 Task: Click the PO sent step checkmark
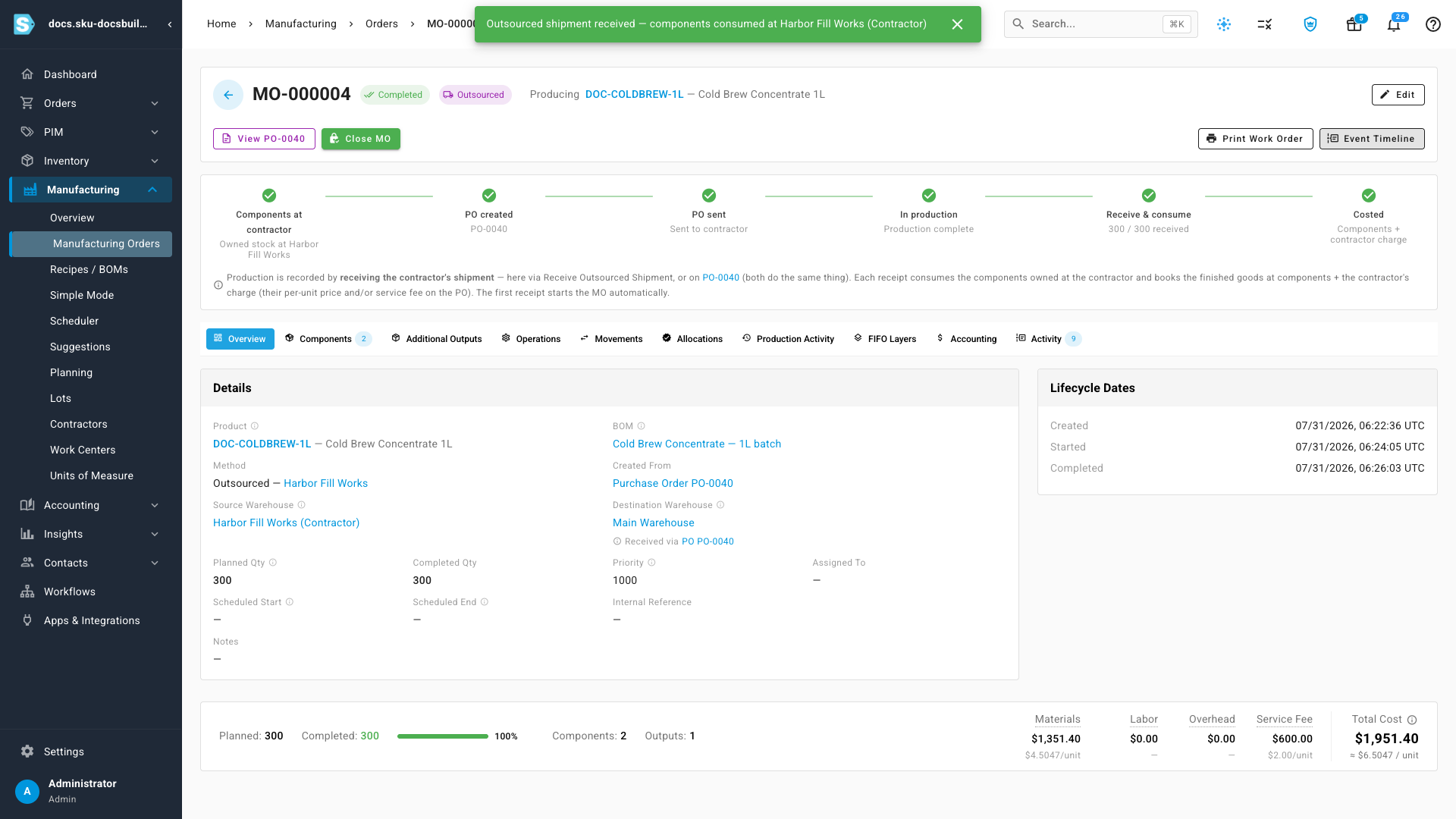(709, 196)
